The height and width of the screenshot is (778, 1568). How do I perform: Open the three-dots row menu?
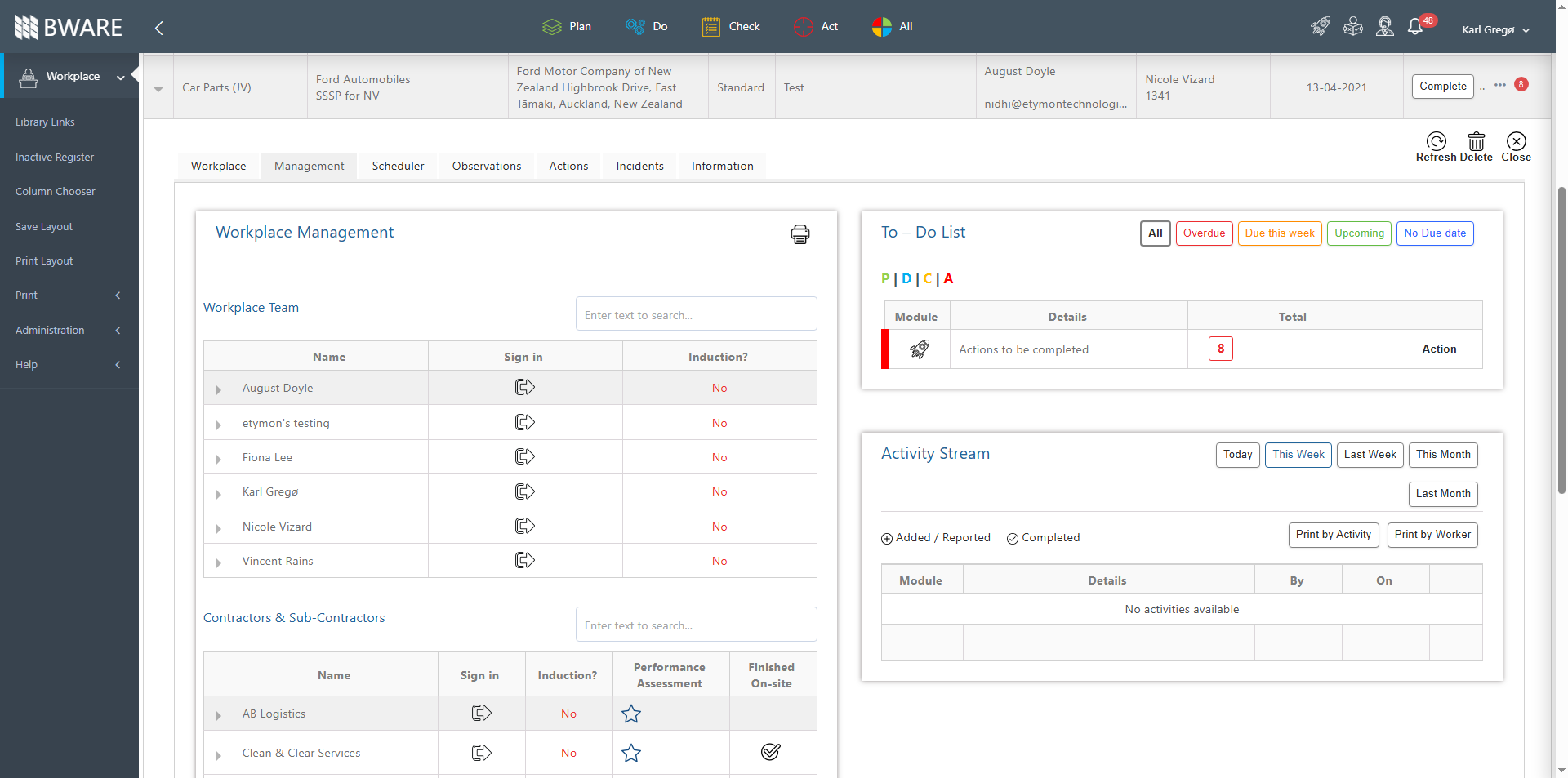click(1500, 85)
